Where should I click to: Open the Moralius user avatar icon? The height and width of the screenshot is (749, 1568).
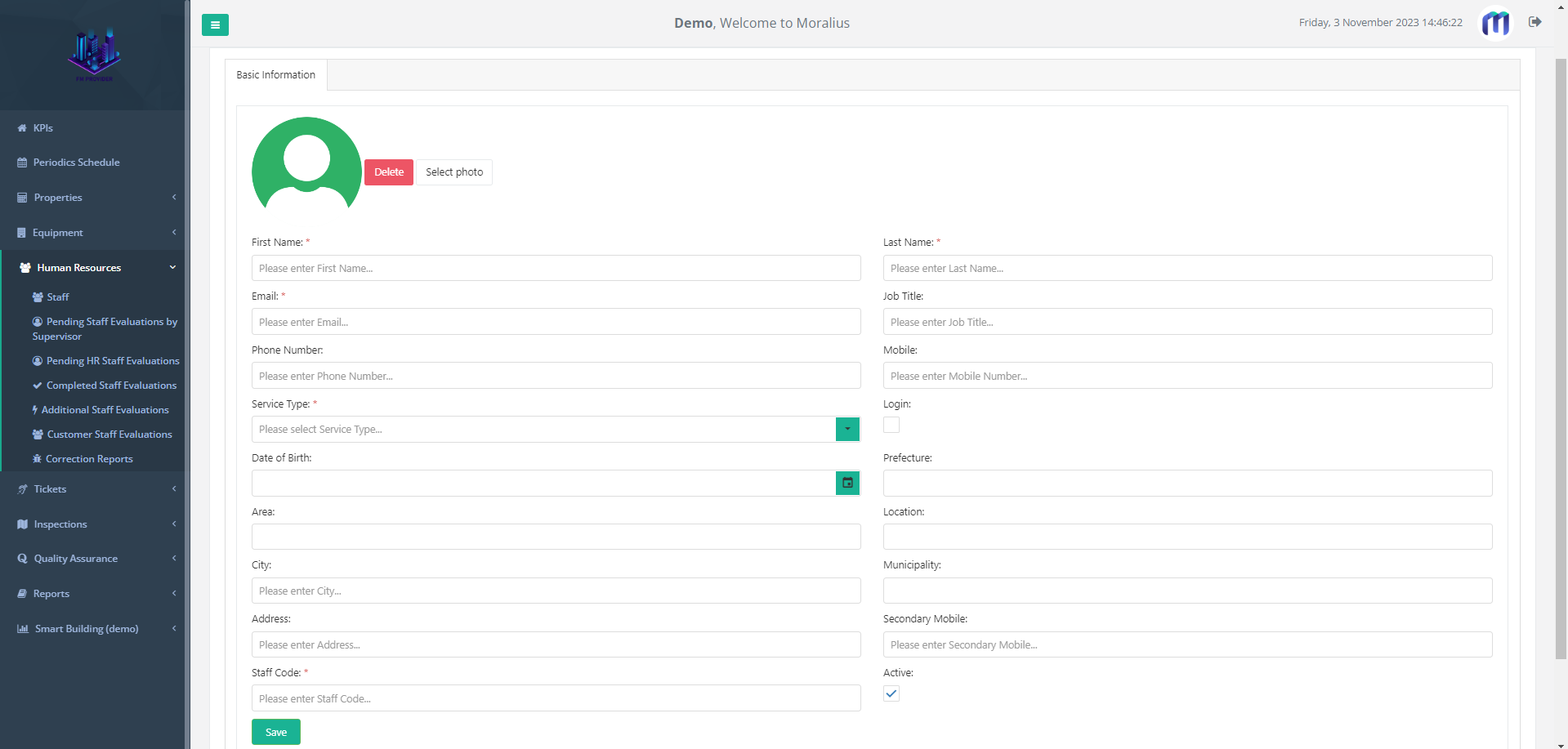(1496, 23)
